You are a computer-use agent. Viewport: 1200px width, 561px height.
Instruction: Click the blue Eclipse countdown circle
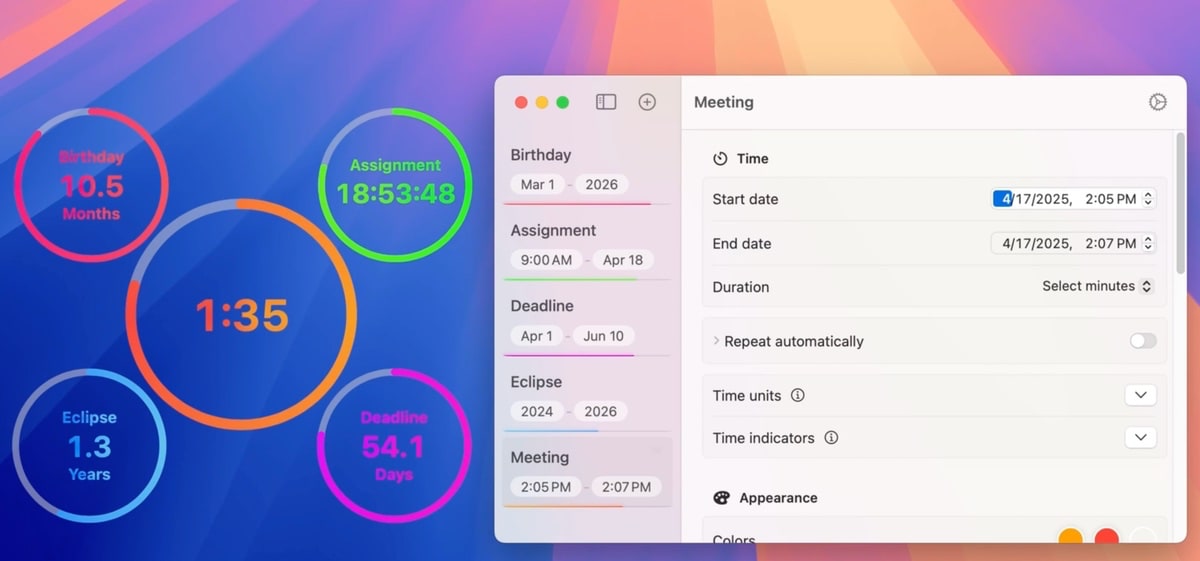(89, 447)
